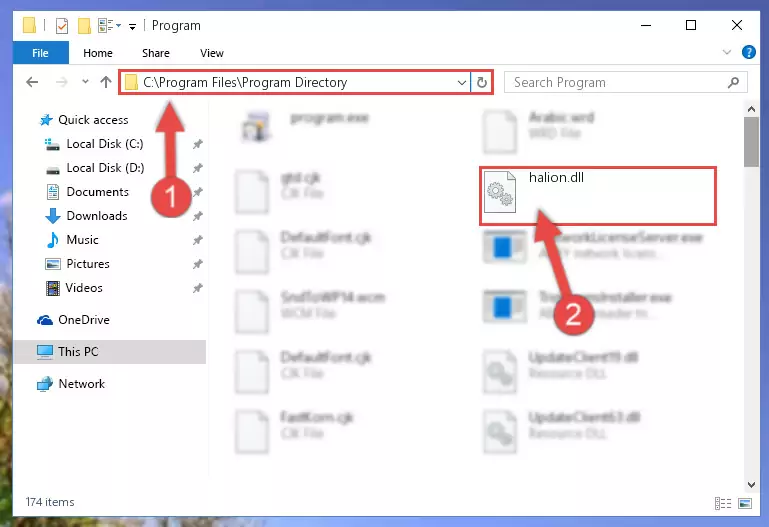Click the vertical scrollbar thumb
The width and height of the screenshot is (769, 527).
[x=751, y=142]
